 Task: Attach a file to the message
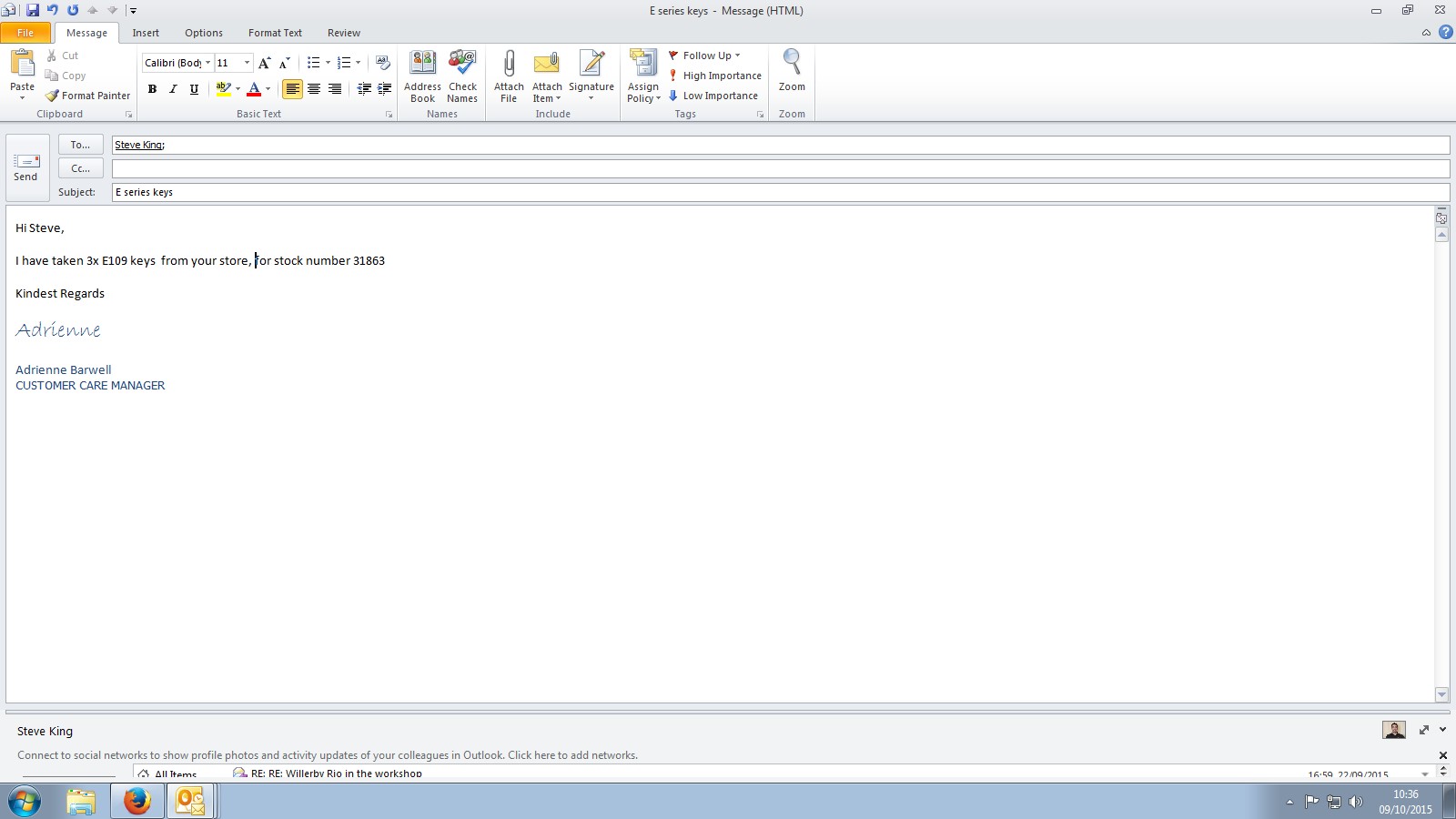[509, 76]
